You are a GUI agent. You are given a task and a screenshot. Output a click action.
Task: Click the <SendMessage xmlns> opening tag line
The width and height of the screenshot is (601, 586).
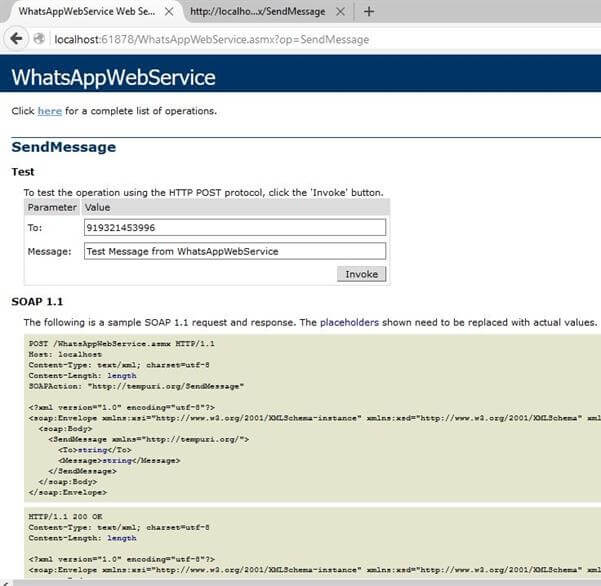[149, 439]
